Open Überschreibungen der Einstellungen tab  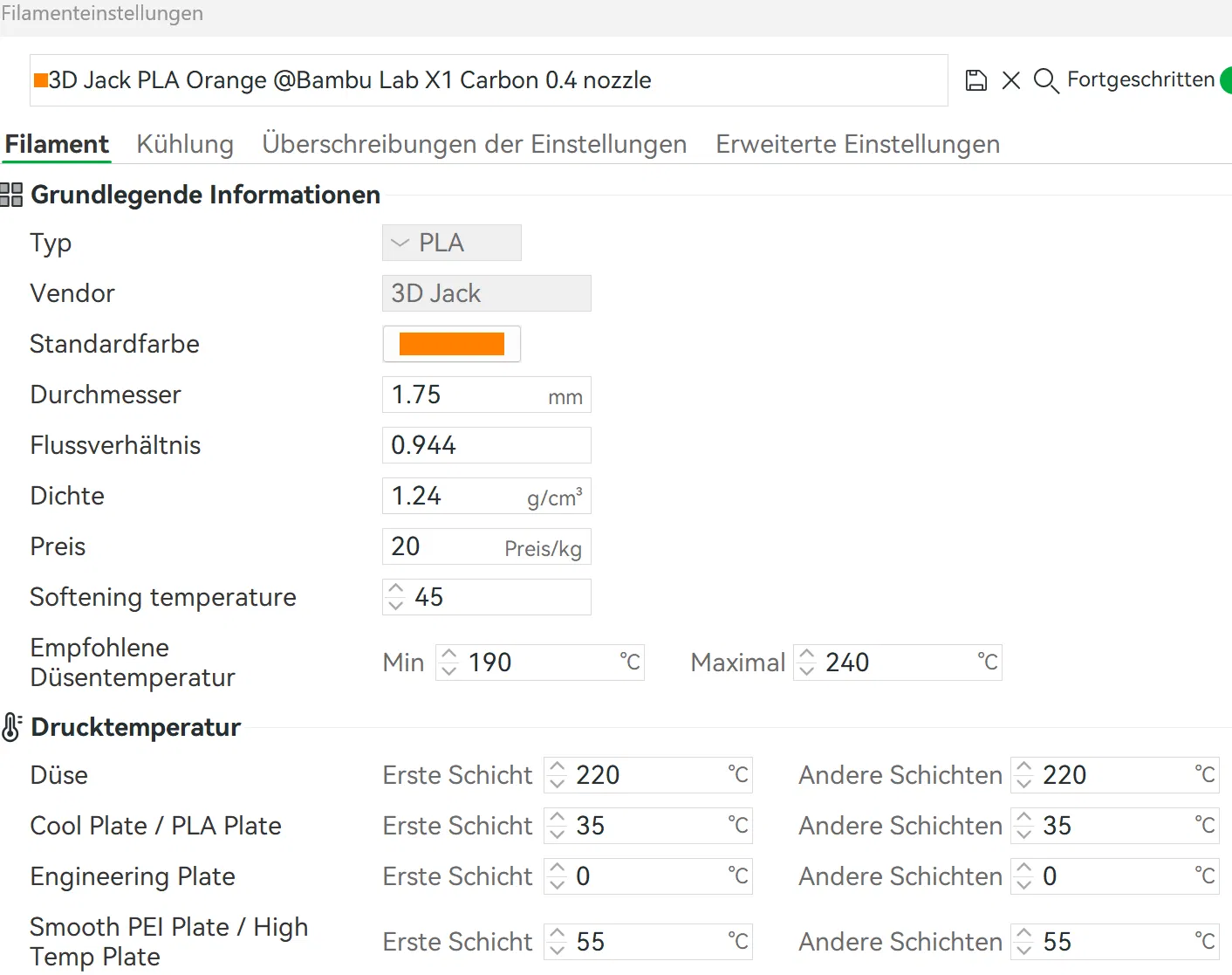474,144
